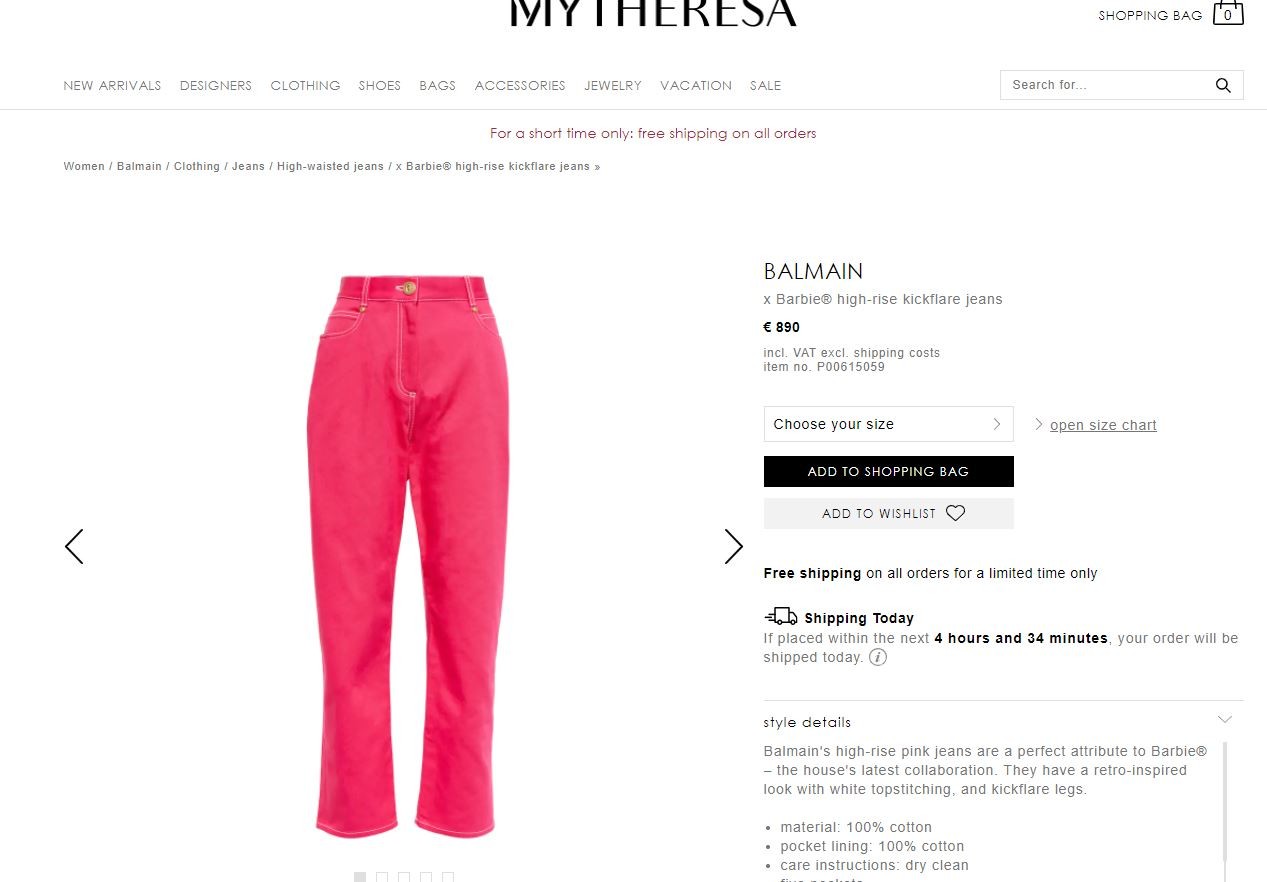Show next product image arrow
Viewport: 1267px width, 882px height.
[x=734, y=547]
